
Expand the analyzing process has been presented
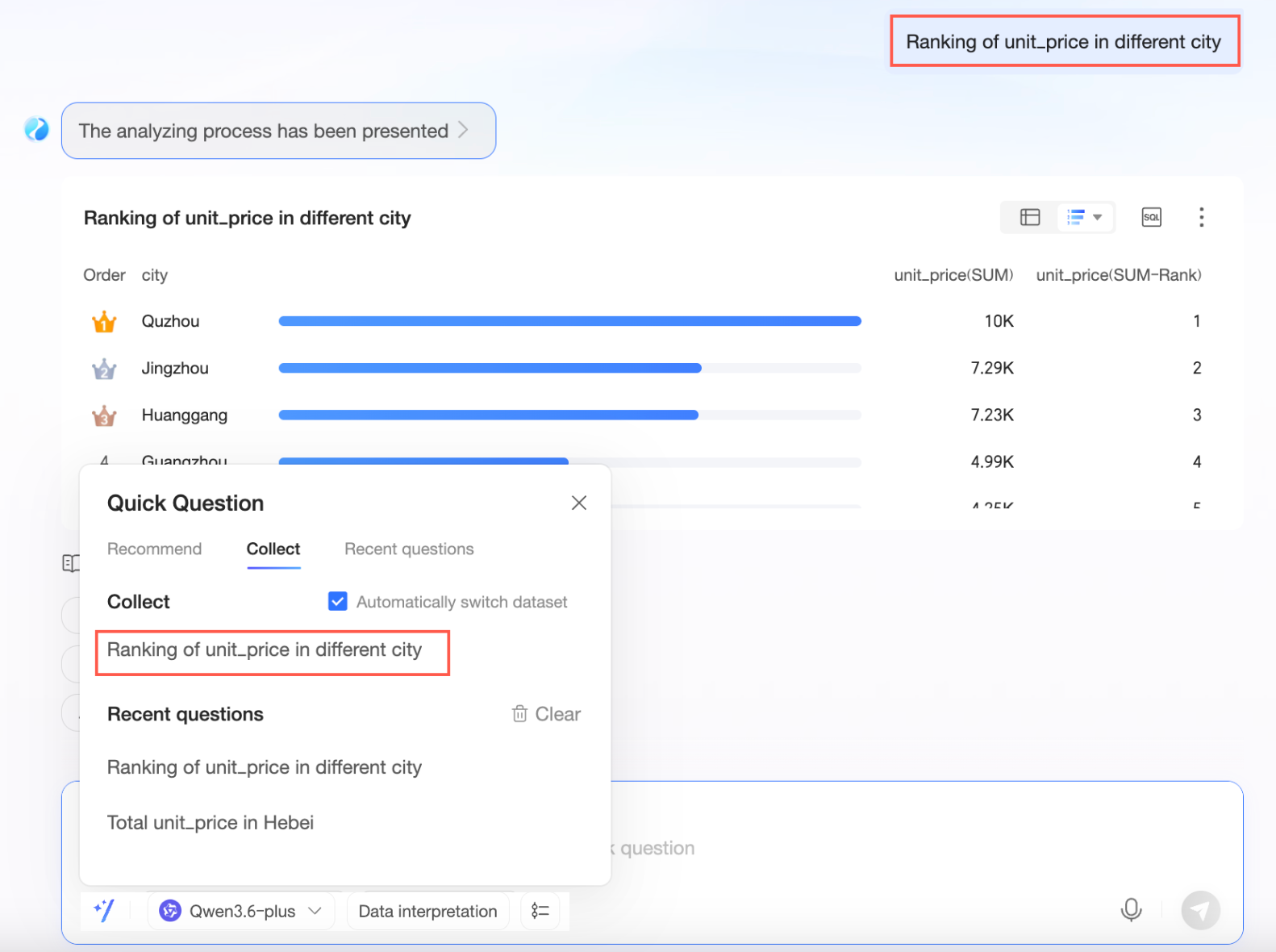click(x=278, y=131)
